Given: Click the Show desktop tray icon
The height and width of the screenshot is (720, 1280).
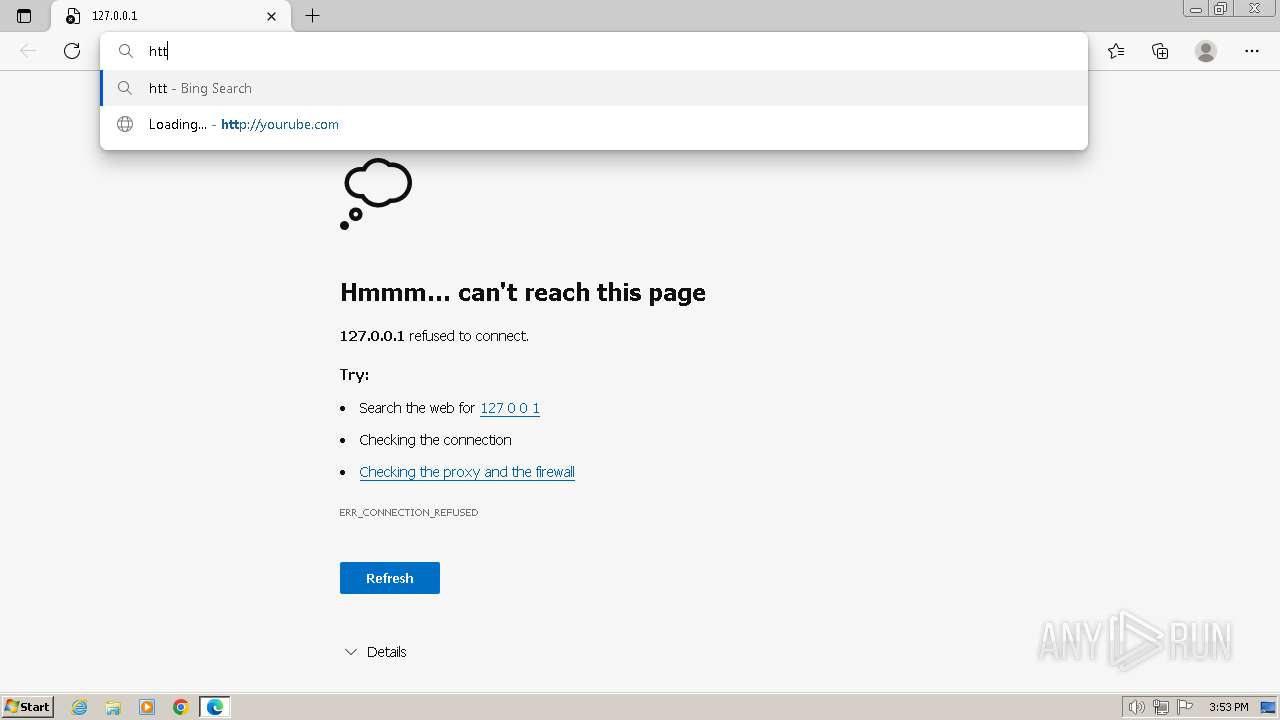Looking at the screenshot, I should pos(1268,707).
